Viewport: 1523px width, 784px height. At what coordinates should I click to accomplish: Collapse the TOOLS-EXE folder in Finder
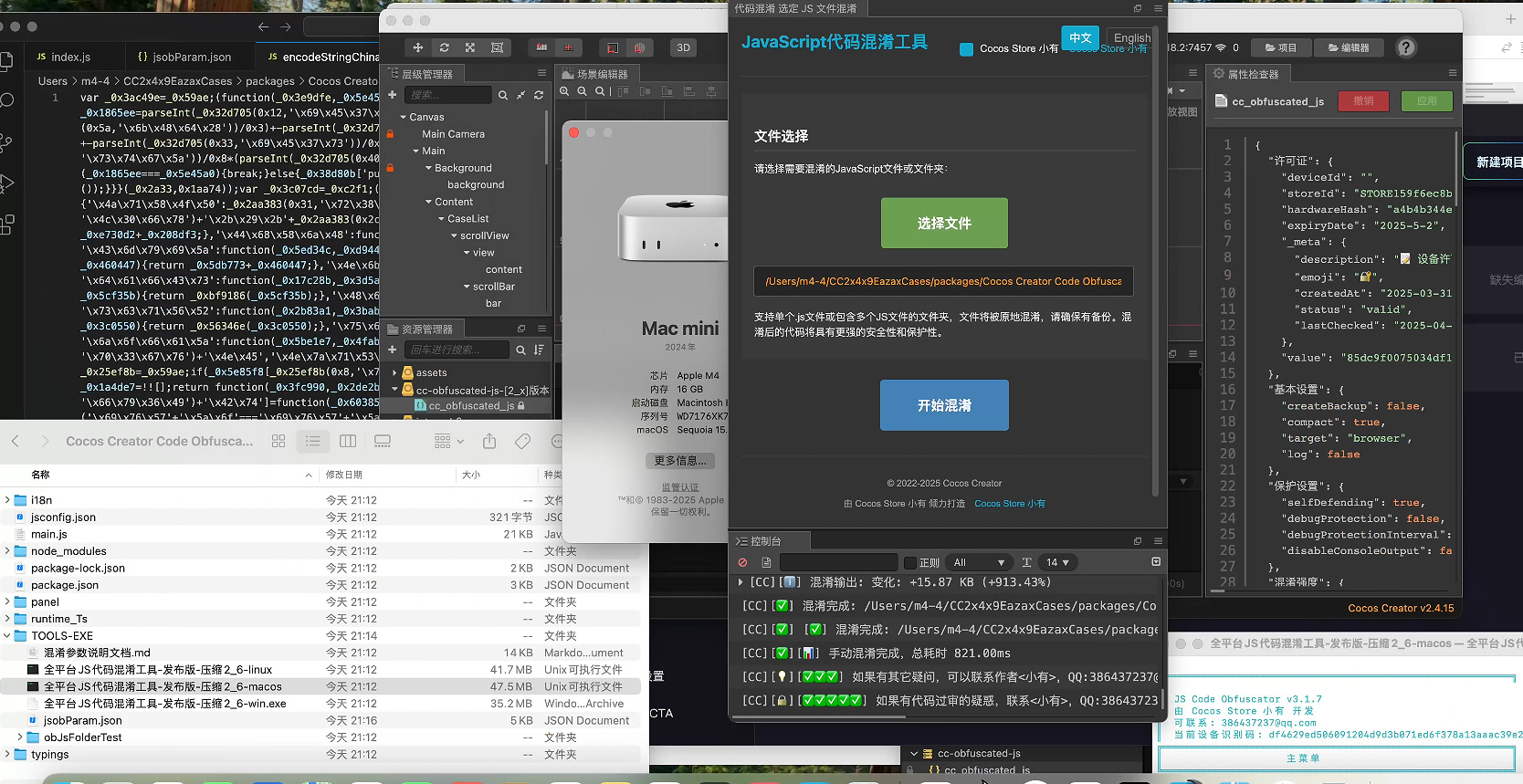(7, 636)
